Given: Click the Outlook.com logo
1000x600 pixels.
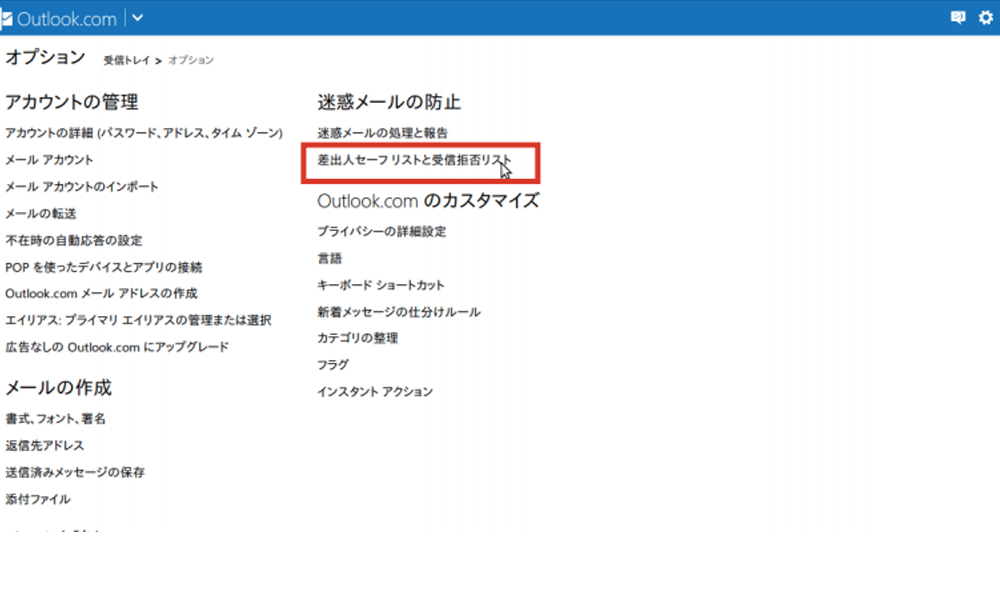Looking at the screenshot, I should tap(59, 18).
